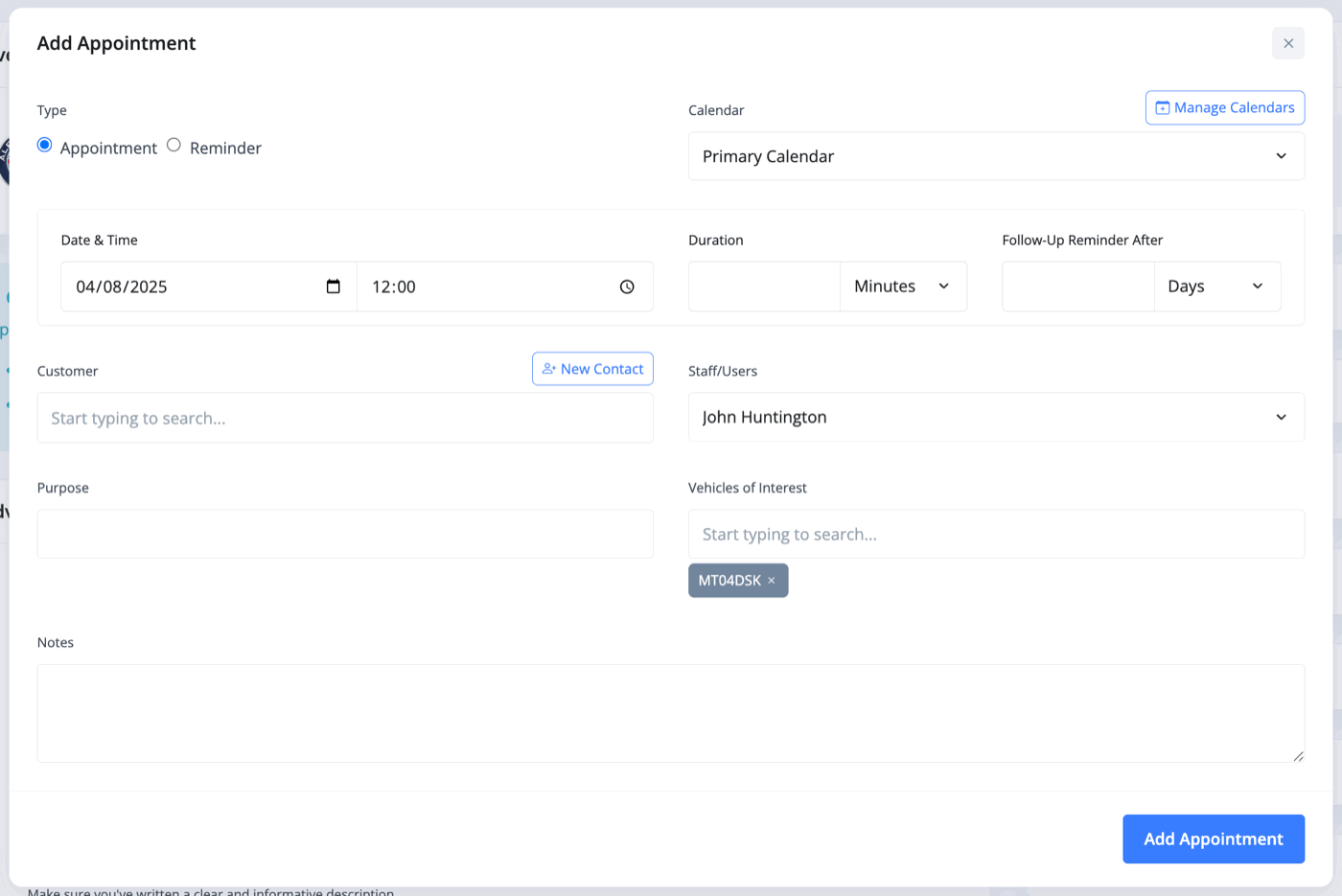This screenshot has height=896, width=1342.
Task: Click the Appointment radio label text
Action: 108,148
